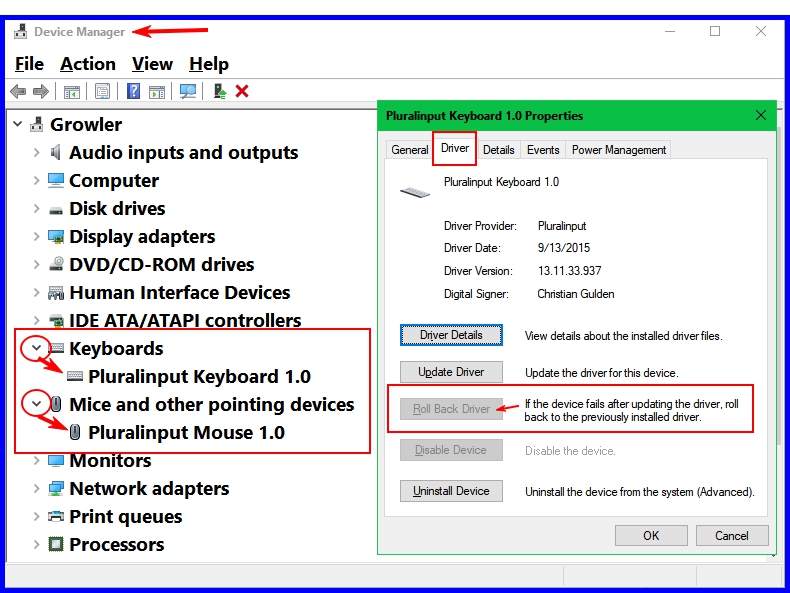Click the Growler computer root icon
Screen dimensions: 790x593
[36, 124]
